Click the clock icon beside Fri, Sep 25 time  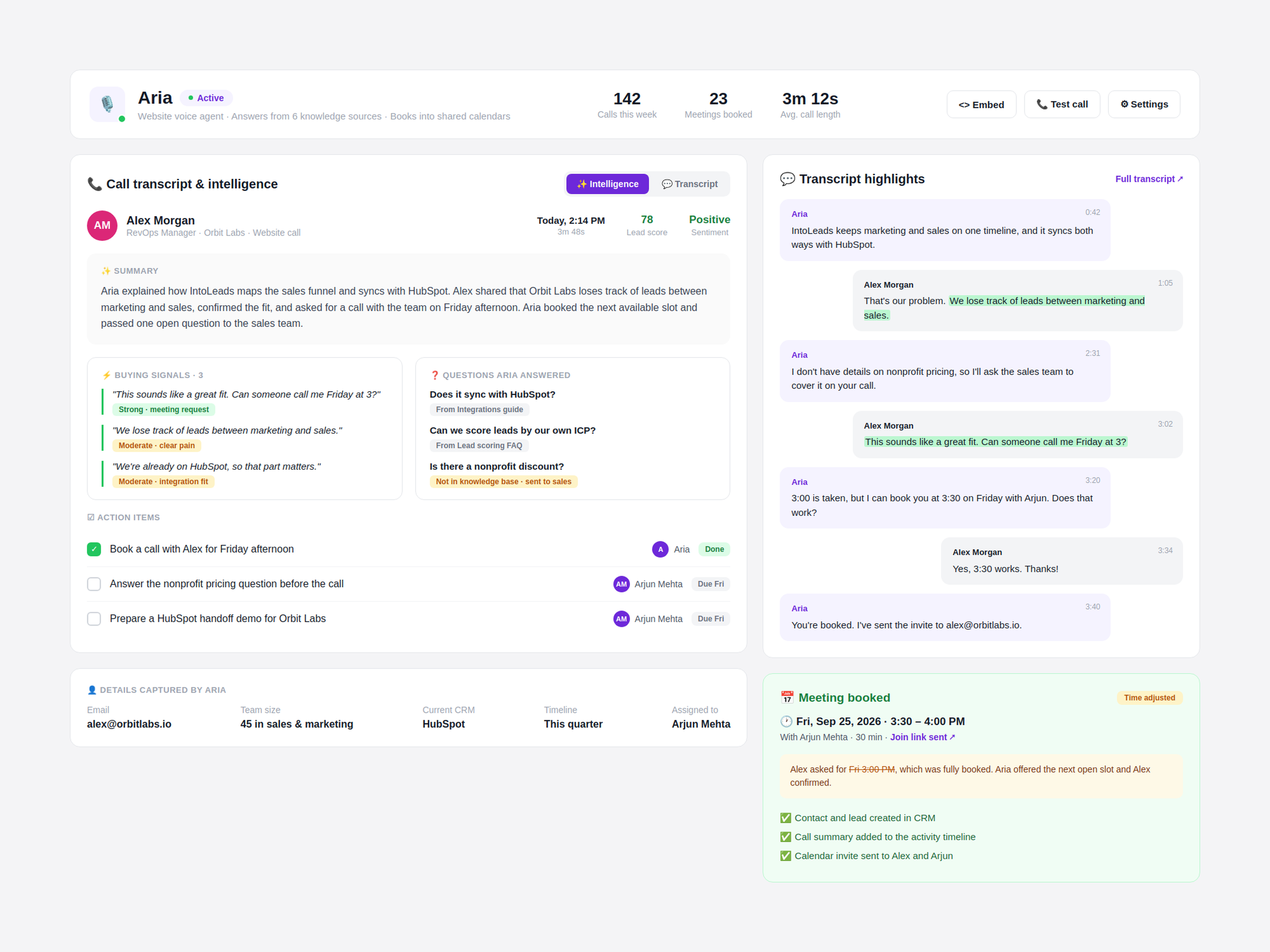click(x=786, y=721)
